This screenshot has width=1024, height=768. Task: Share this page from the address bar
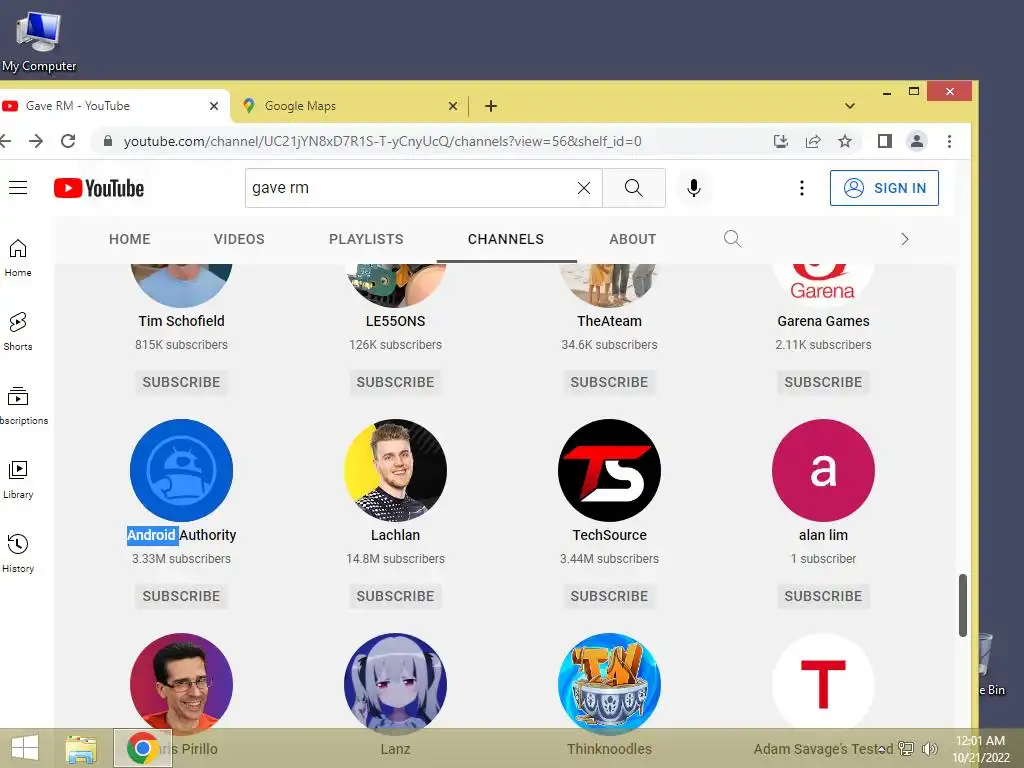click(x=812, y=141)
